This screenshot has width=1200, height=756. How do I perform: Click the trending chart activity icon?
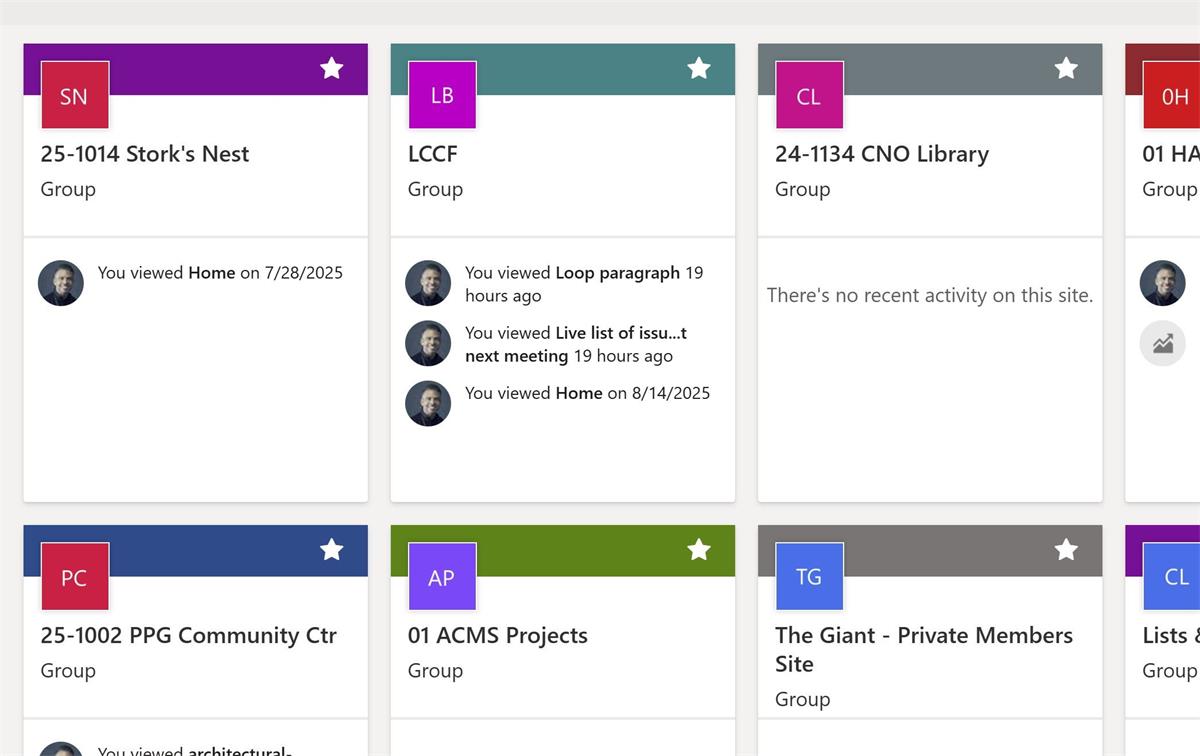tap(1163, 344)
